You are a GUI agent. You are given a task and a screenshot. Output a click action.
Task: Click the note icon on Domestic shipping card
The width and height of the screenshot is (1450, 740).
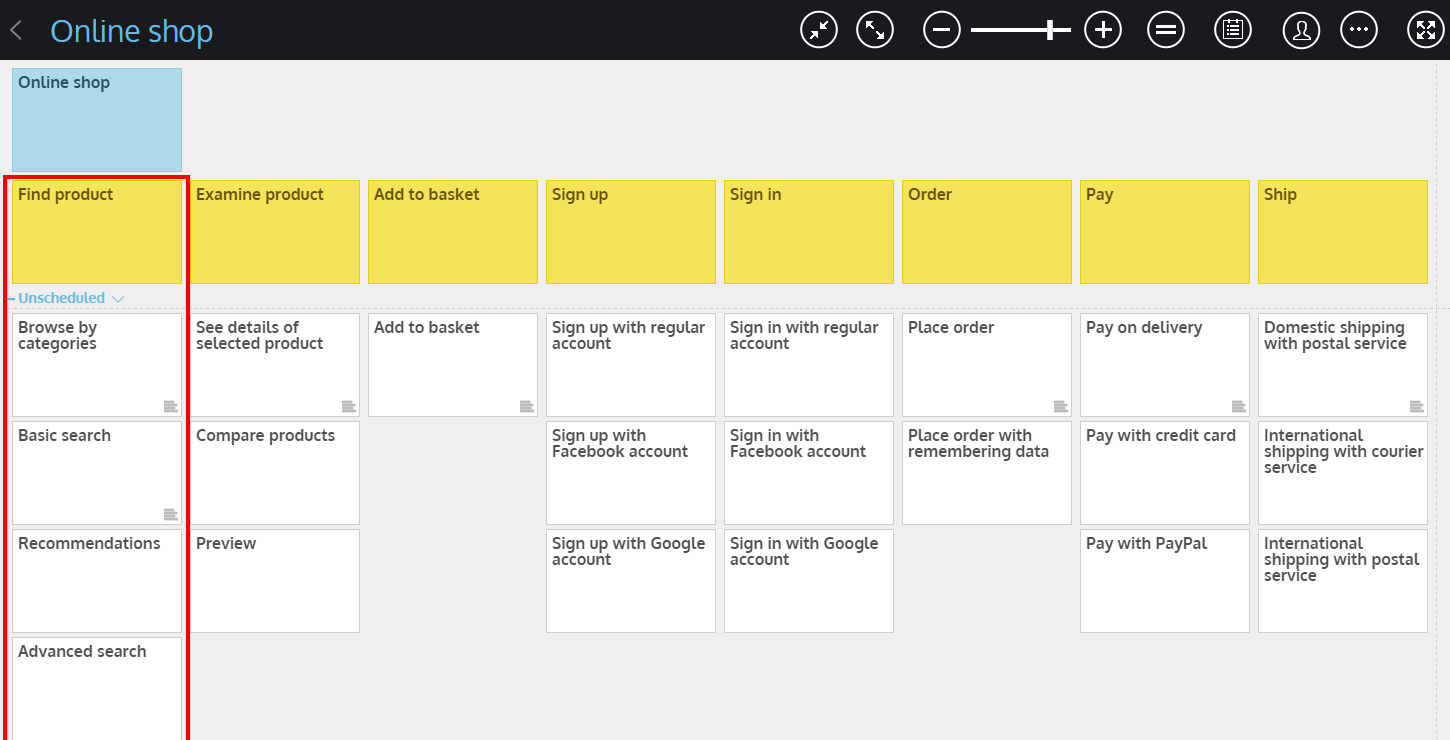click(1416, 406)
